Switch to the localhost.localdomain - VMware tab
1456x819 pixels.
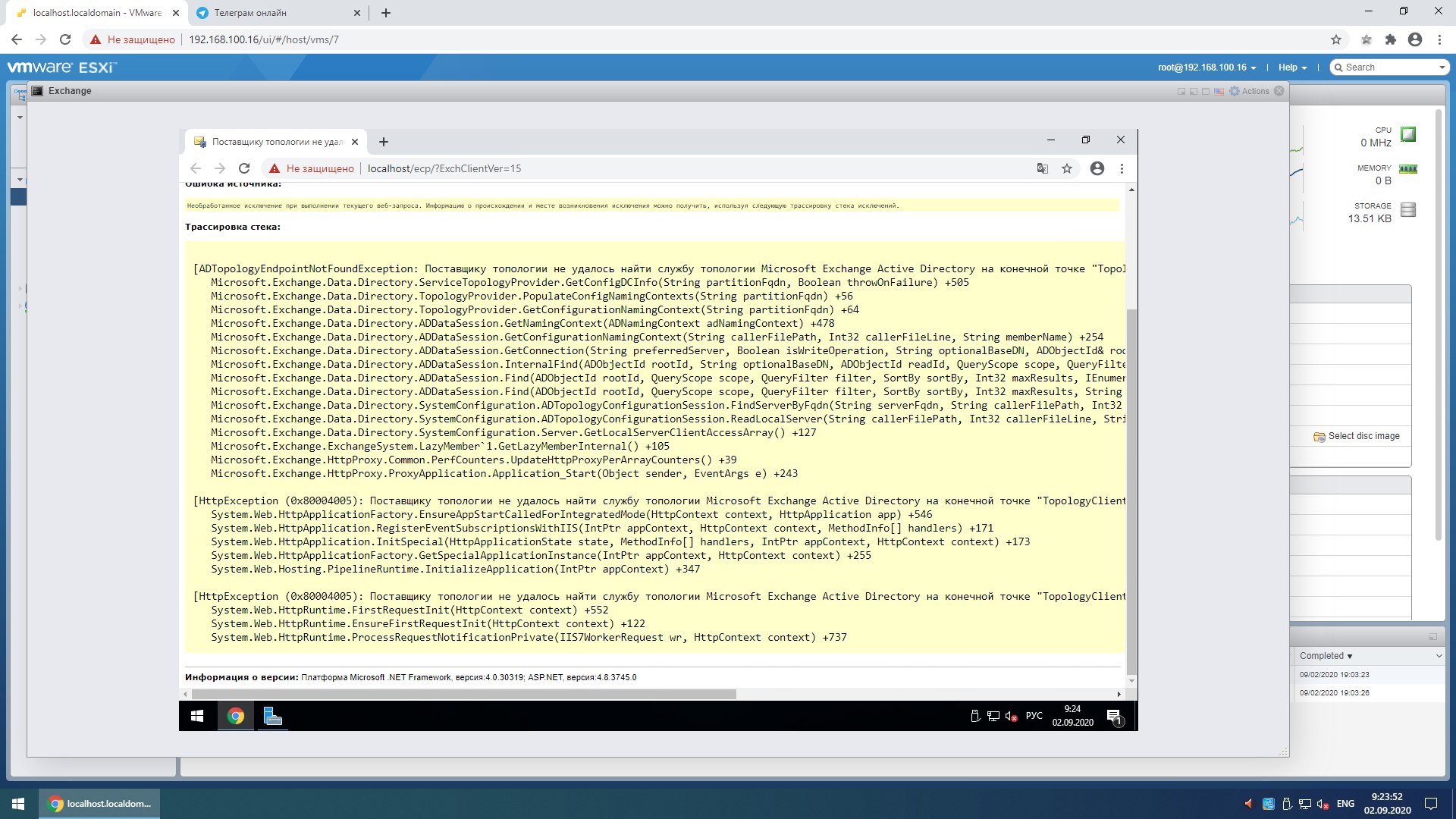(96, 13)
